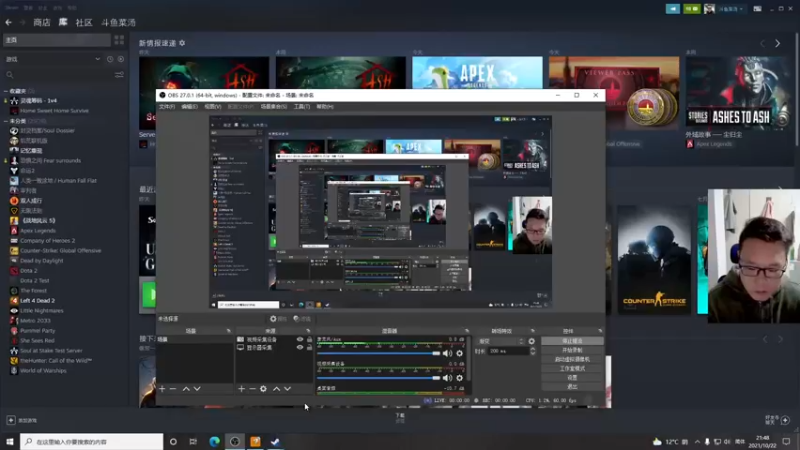Screen dimensions: 800x450
Task: Move source down in OBS sources list
Action: tap(287, 389)
